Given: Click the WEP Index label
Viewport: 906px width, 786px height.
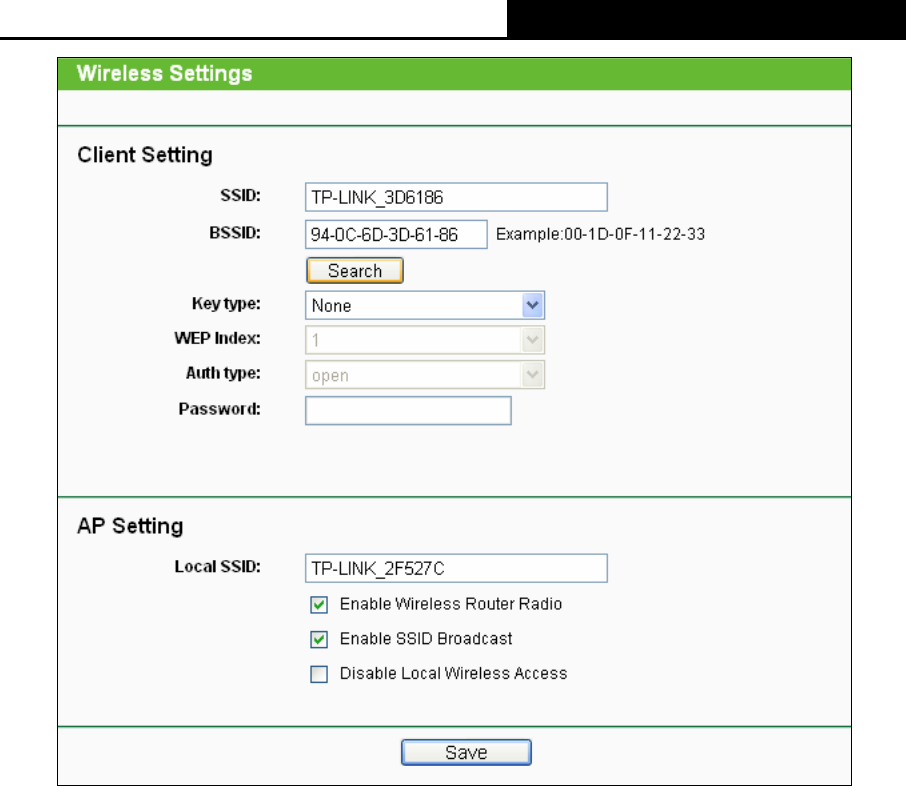Looking at the screenshot, I should (217, 338).
